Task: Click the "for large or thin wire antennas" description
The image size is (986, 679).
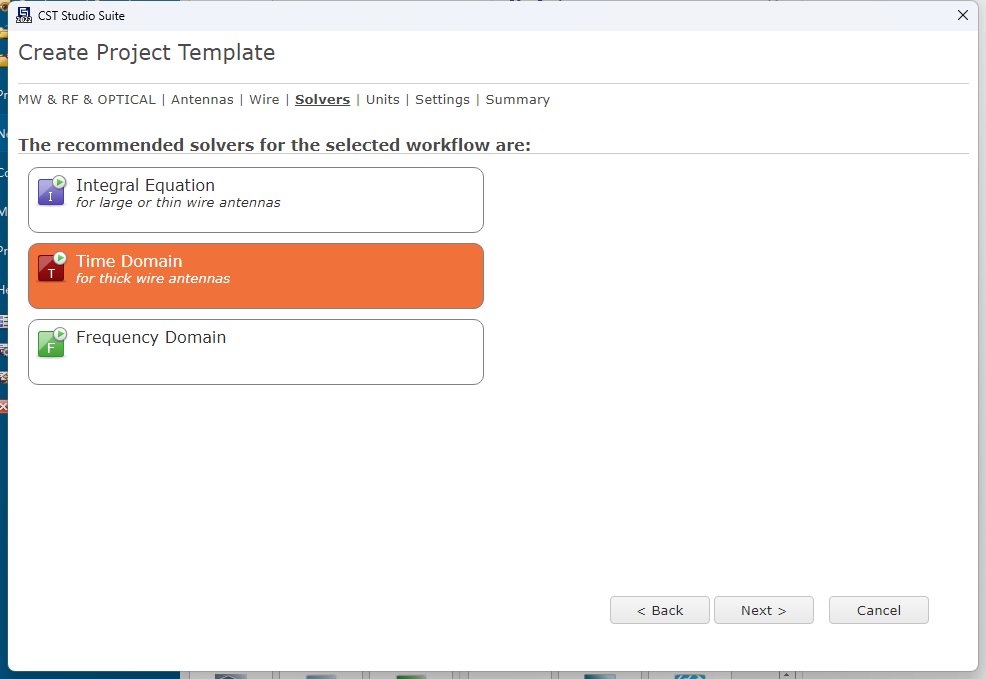Action: 179,202
